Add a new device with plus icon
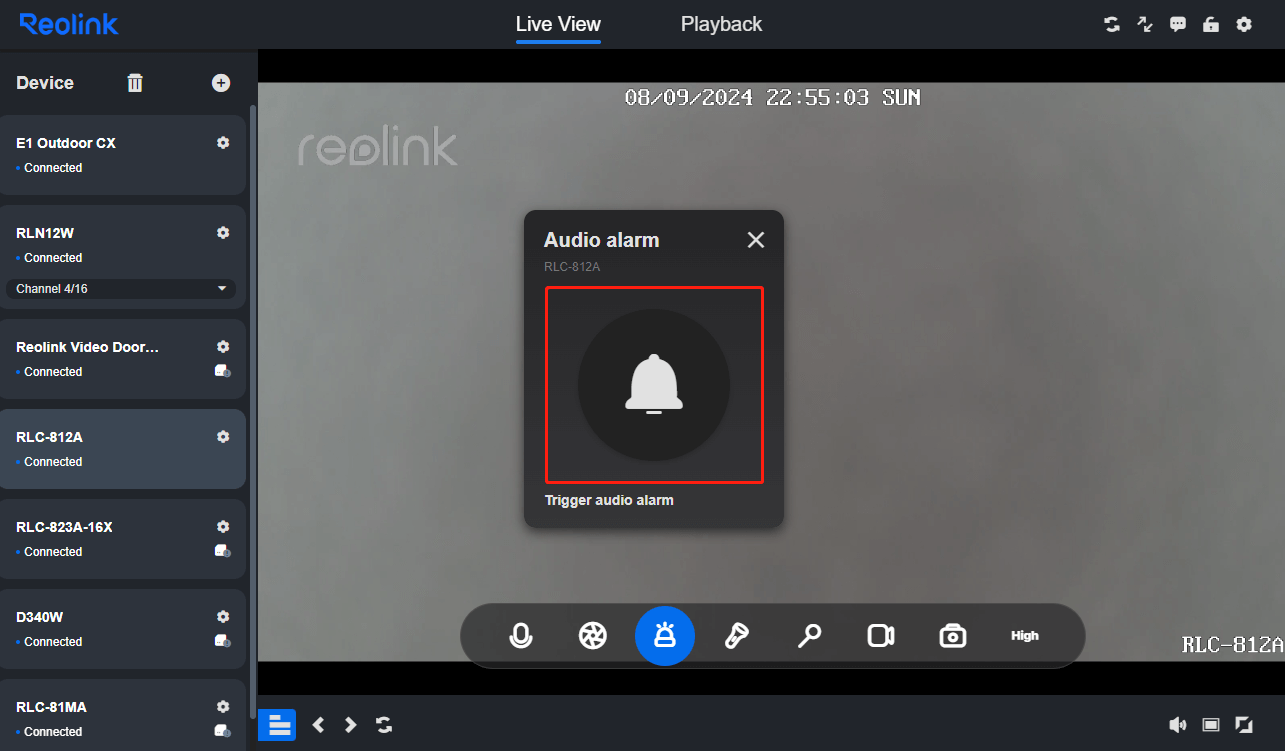Image resolution: width=1285 pixels, height=751 pixels. (x=221, y=83)
